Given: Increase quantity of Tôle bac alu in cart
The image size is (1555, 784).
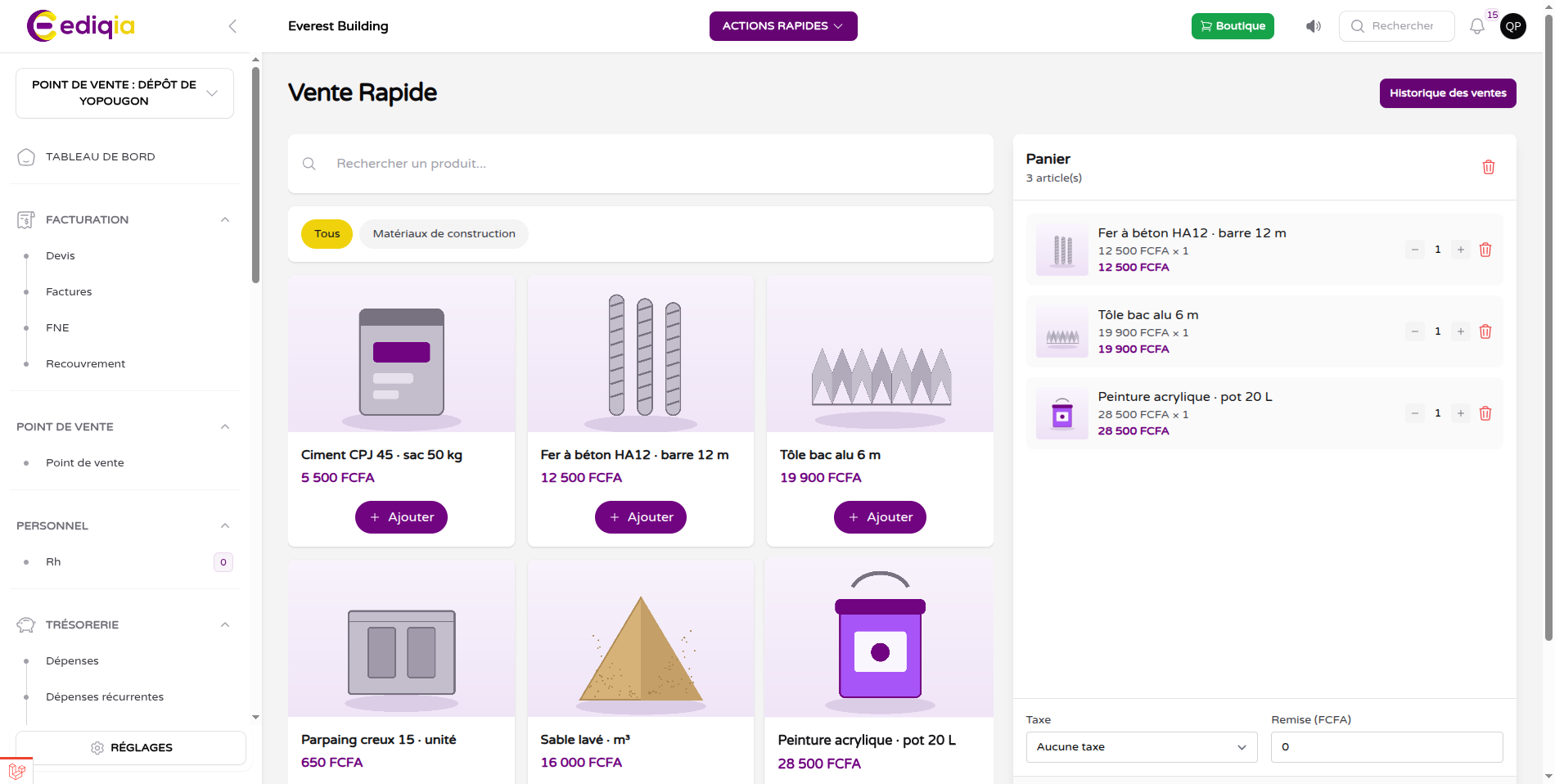Looking at the screenshot, I should click(x=1461, y=331).
